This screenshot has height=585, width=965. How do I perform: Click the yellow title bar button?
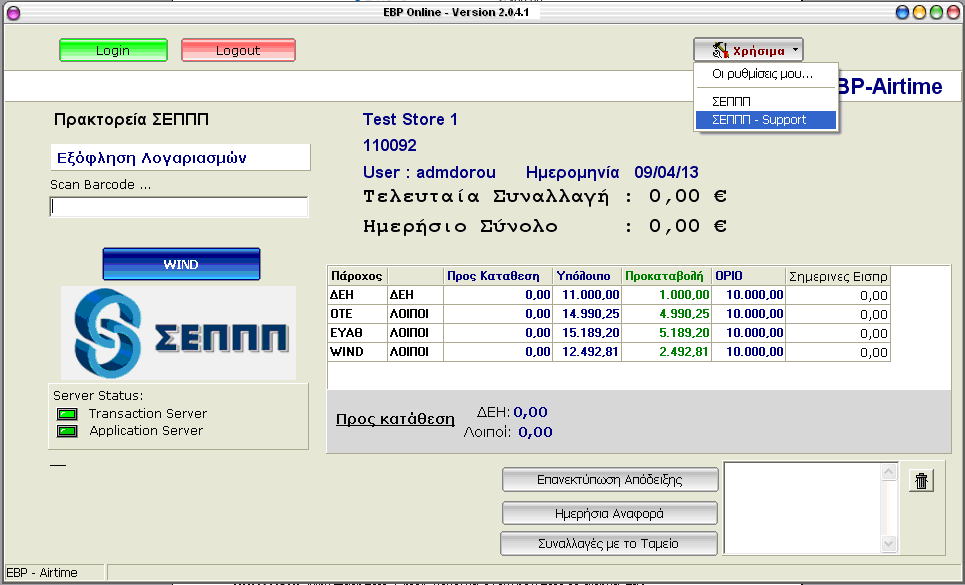pos(919,12)
